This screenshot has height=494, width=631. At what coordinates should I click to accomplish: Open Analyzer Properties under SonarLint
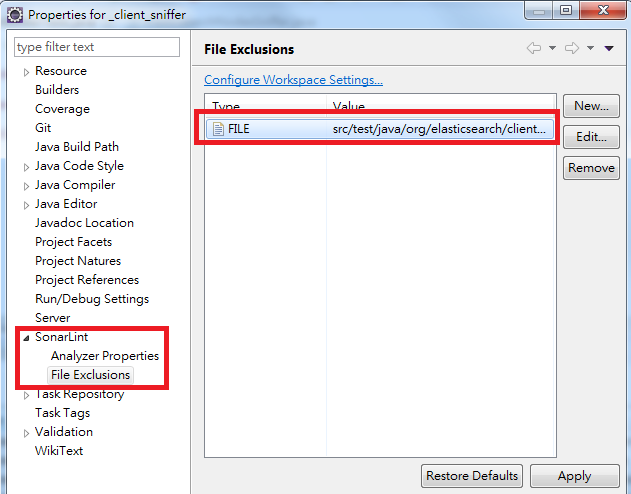[x=105, y=356]
